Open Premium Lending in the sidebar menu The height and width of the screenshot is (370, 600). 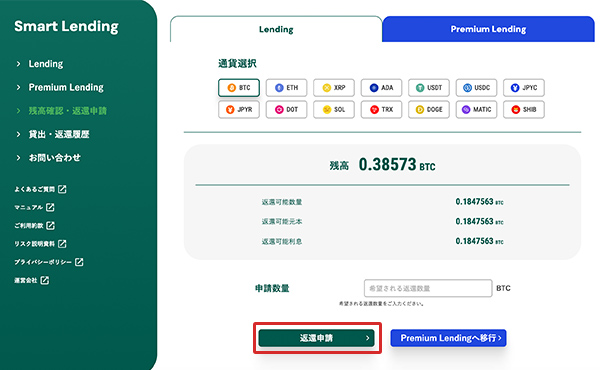66,87
